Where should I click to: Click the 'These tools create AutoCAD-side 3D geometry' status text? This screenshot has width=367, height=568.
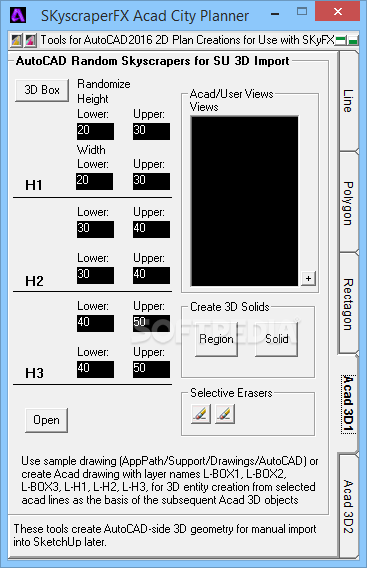pos(165,535)
